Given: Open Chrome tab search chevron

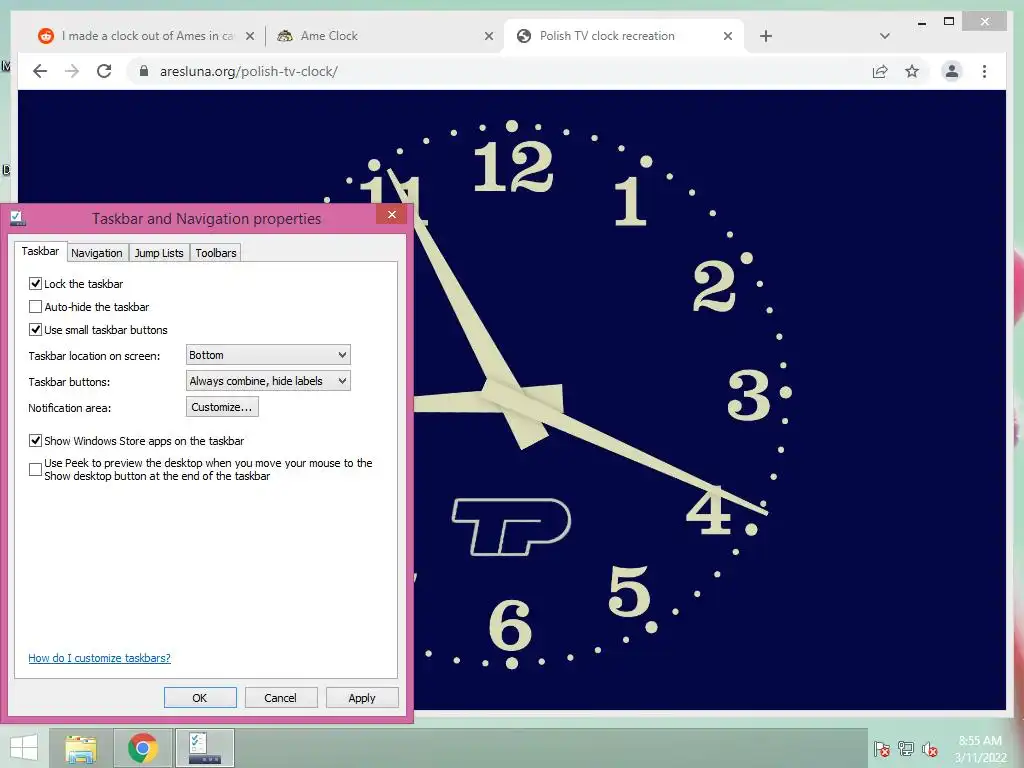Looking at the screenshot, I should click(884, 36).
